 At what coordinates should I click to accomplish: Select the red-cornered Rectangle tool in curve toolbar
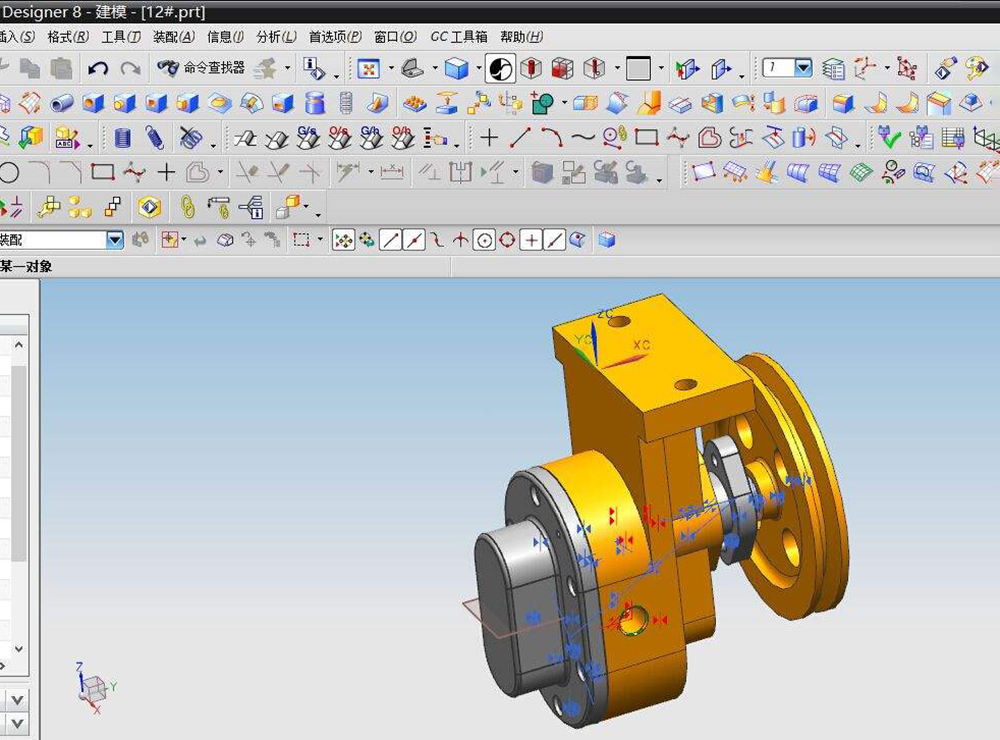click(647, 137)
